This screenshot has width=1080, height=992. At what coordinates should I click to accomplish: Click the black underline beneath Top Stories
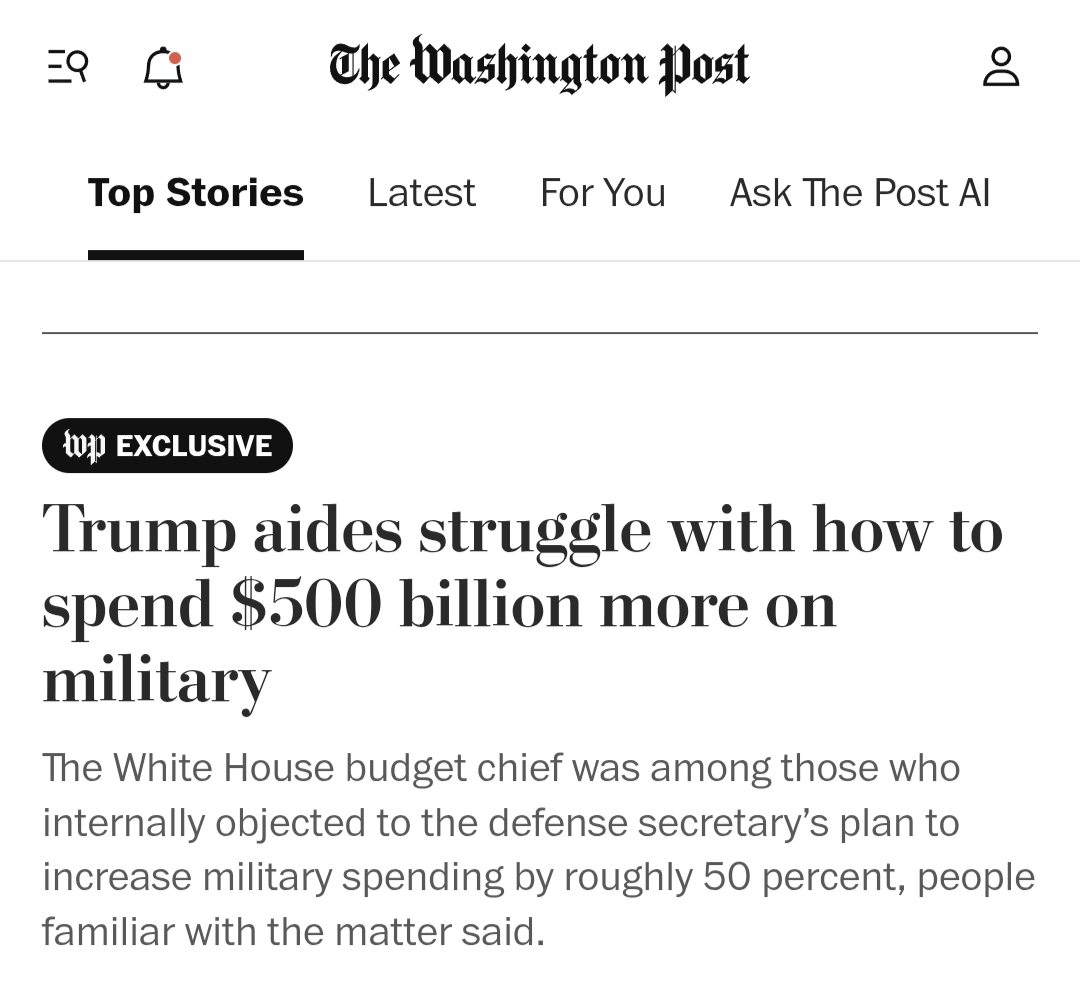click(195, 255)
